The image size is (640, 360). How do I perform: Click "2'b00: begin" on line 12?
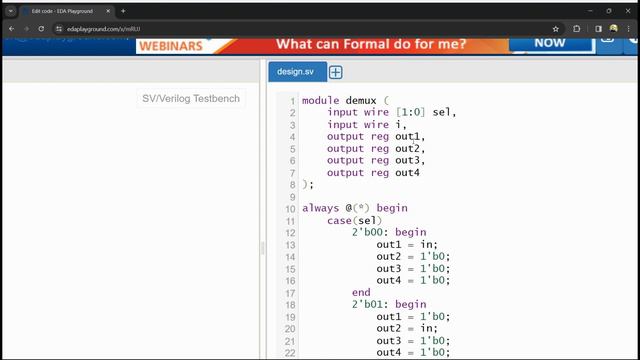(389, 232)
